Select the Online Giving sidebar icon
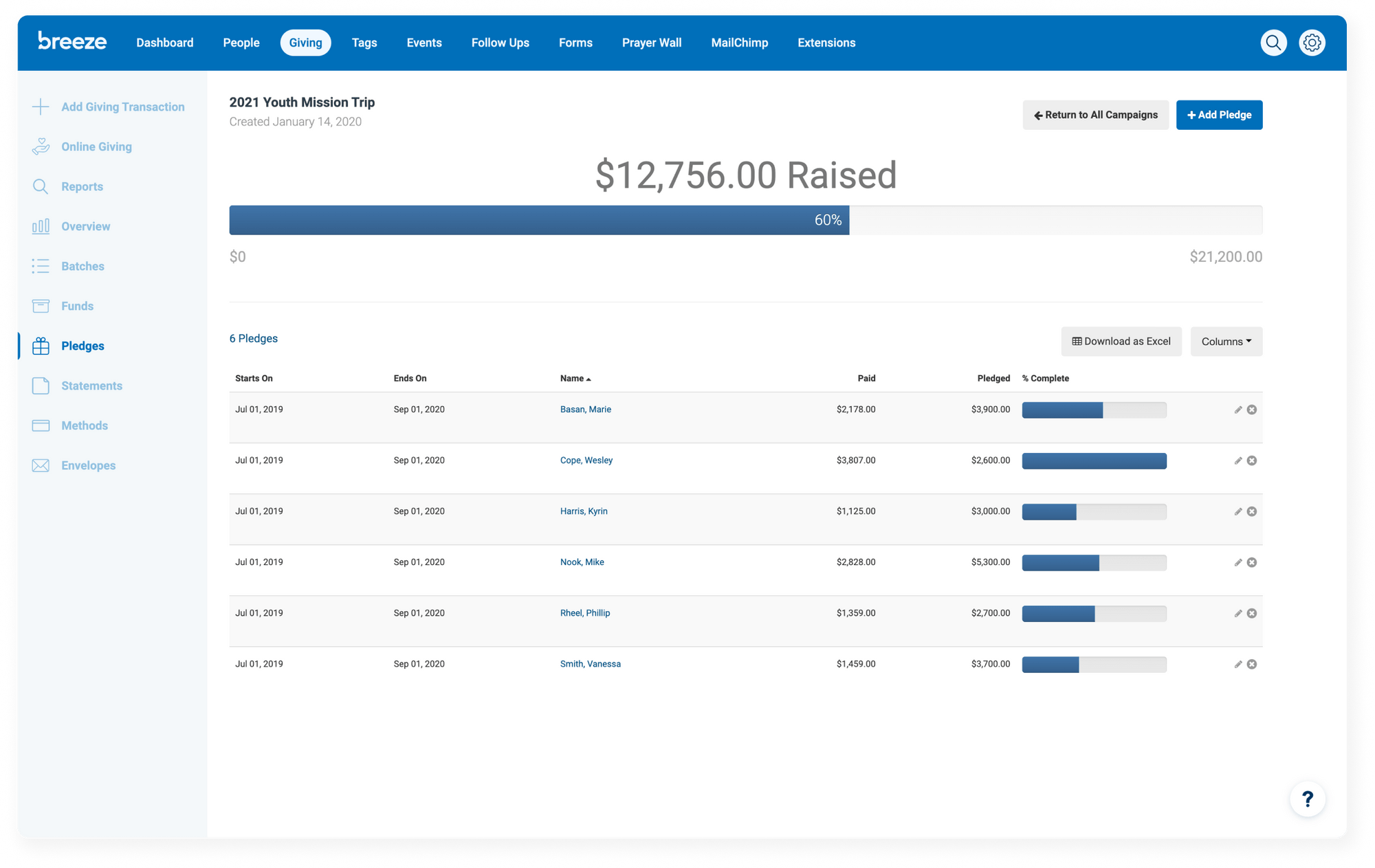This screenshot has width=1375, height=868. [41, 146]
